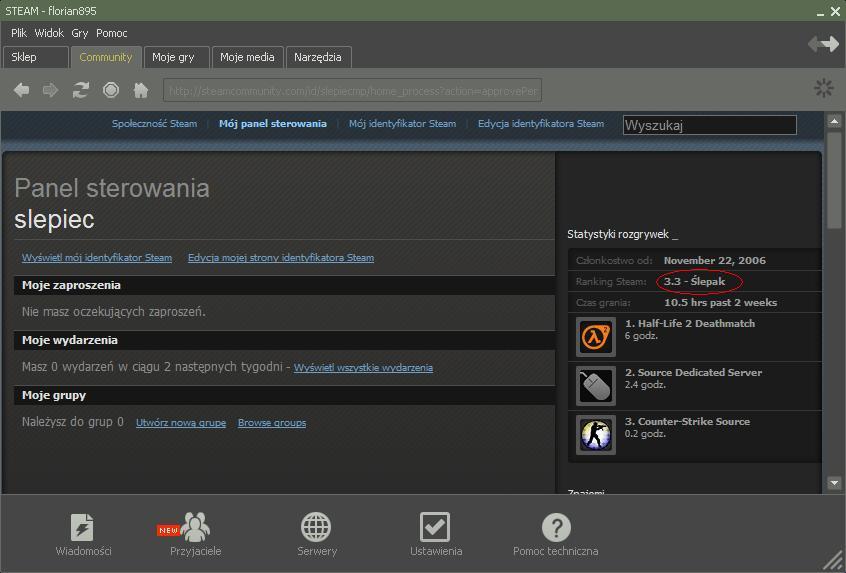Click the scrollbar down arrow
This screenshot has height=573, width=846.
click(834, 483)
